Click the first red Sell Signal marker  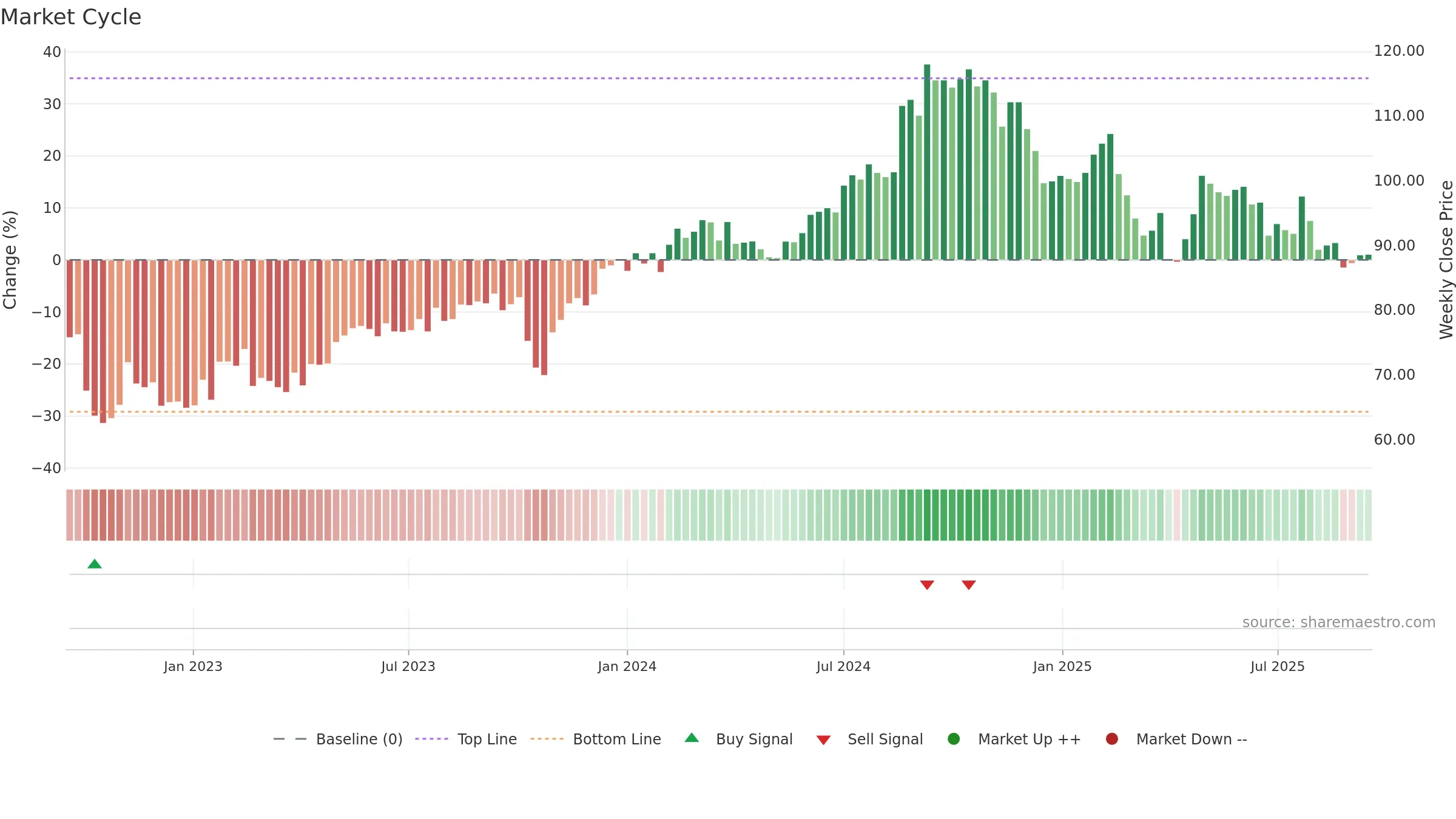click(x=927, y=585)
